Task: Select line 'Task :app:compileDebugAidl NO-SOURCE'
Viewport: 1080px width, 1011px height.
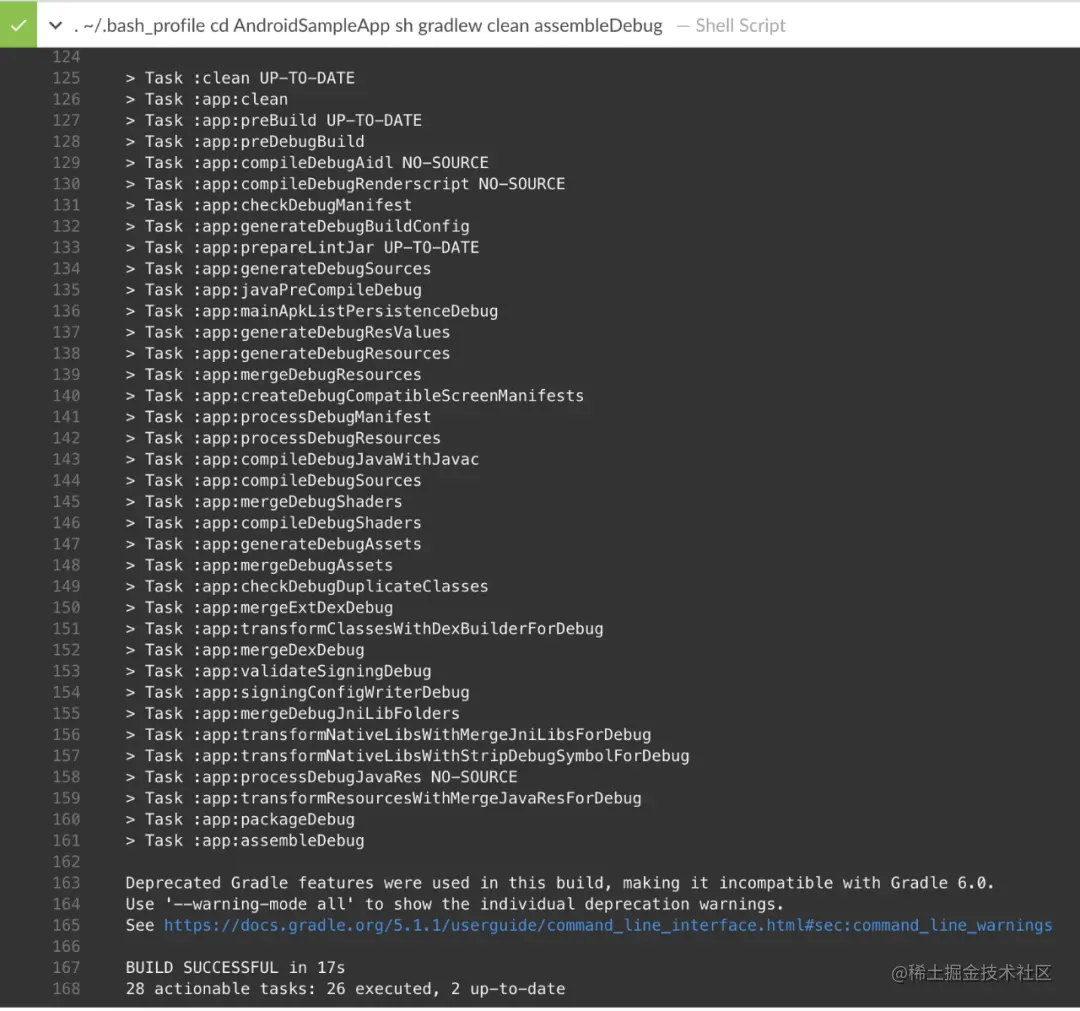Action: click(307, 163)
